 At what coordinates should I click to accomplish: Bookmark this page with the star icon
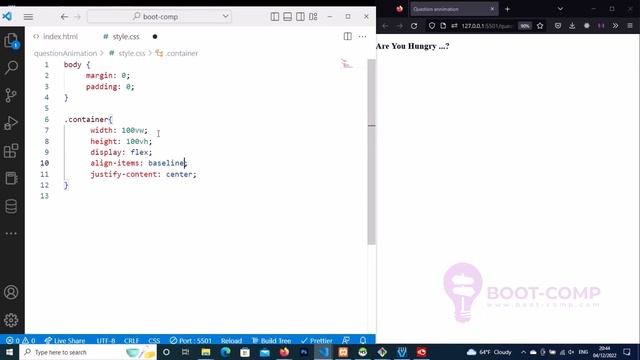tap(540, 26)
